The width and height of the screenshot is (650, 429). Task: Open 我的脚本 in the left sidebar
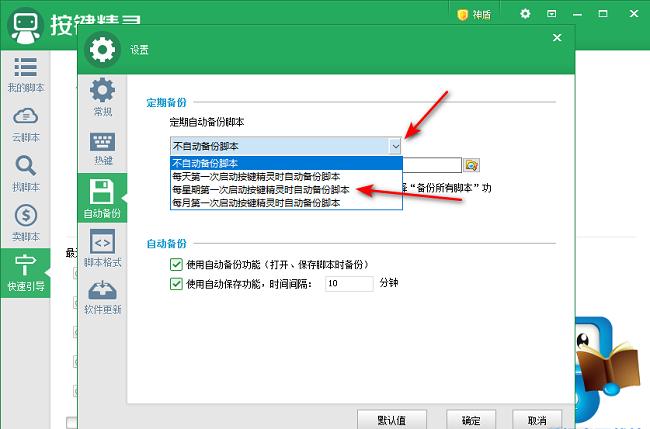(25, 75)
